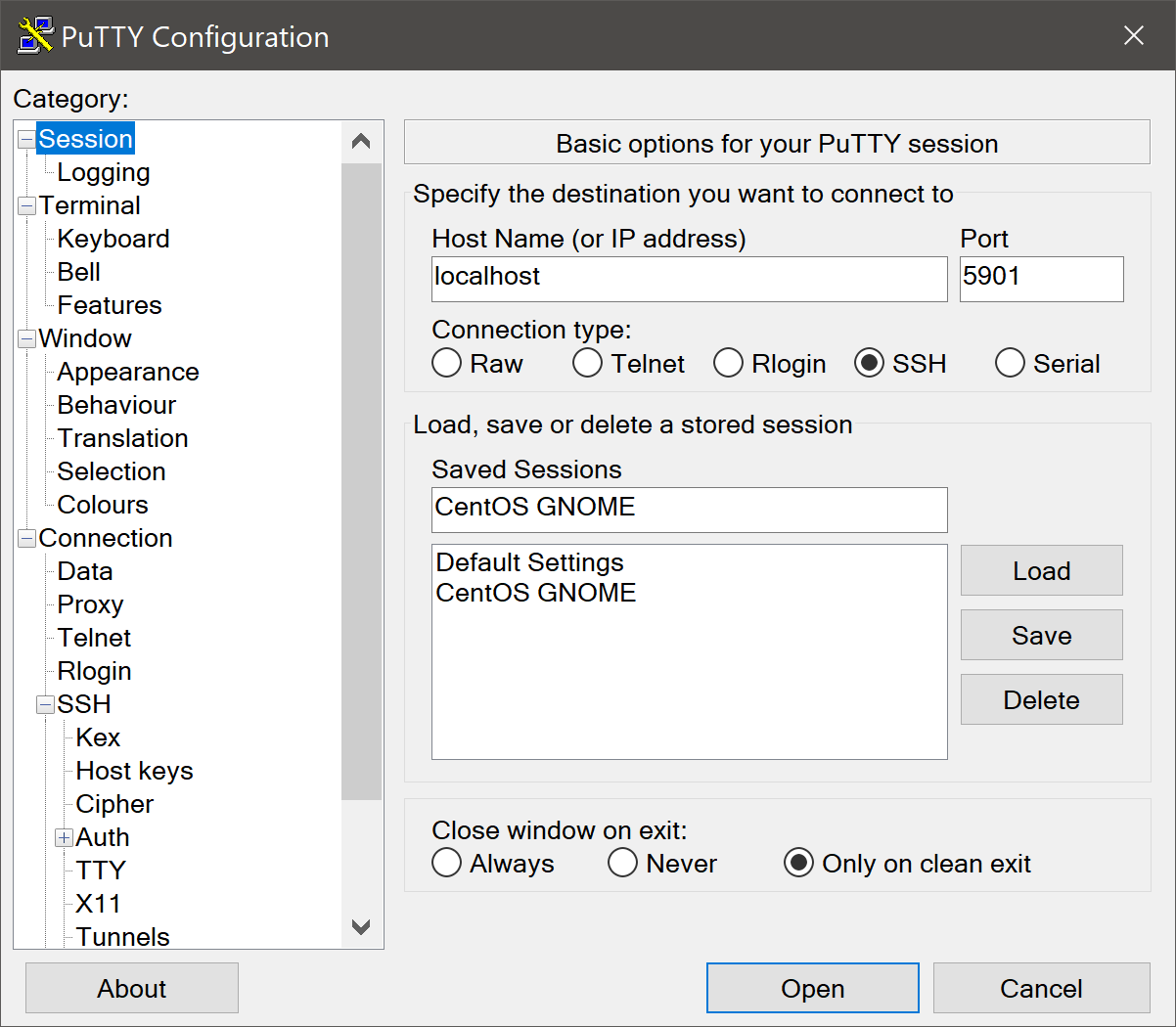Click the Host Name input field
1176x1027 pixels.
tap(690, 279)
